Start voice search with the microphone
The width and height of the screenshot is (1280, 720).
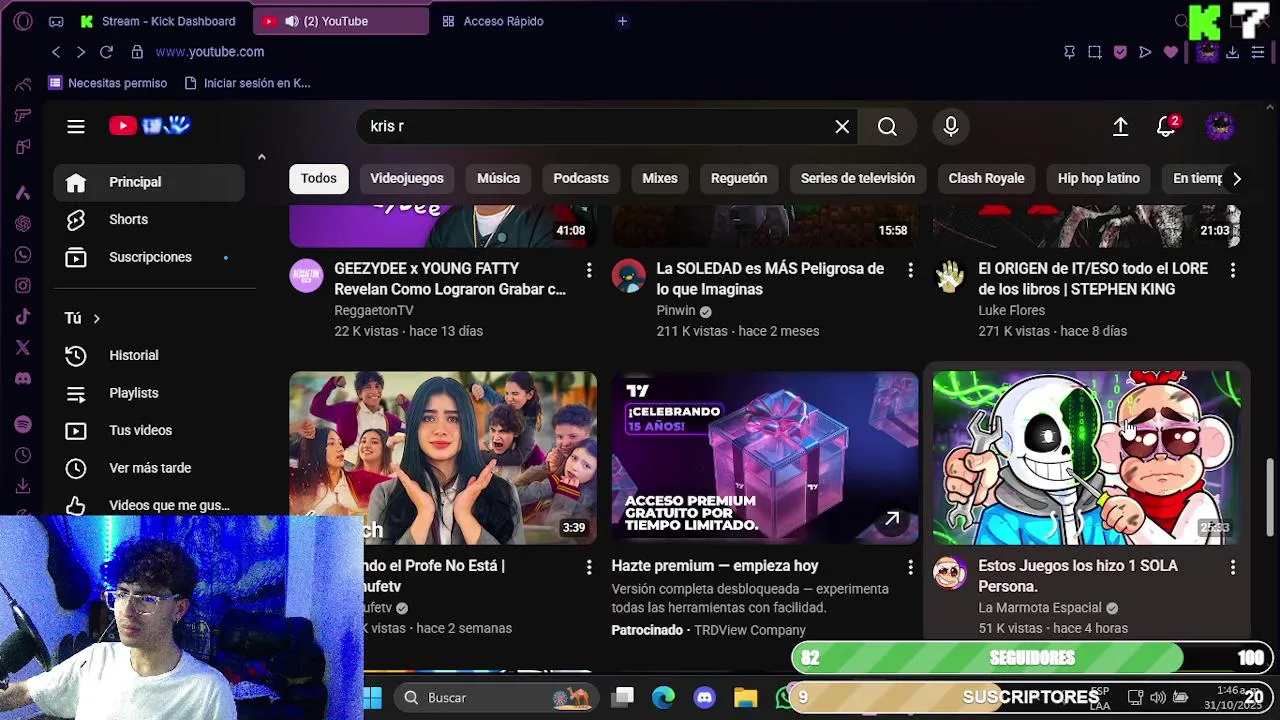point(951,126)
